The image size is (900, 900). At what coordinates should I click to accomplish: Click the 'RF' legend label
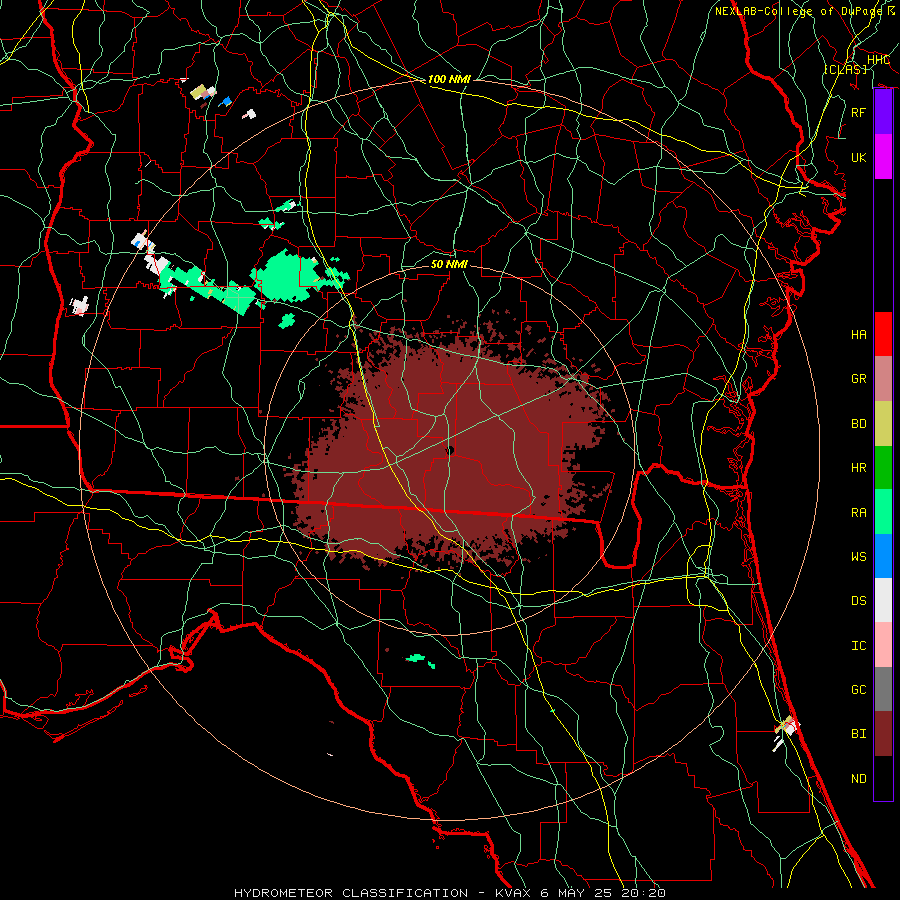[859, 112]
